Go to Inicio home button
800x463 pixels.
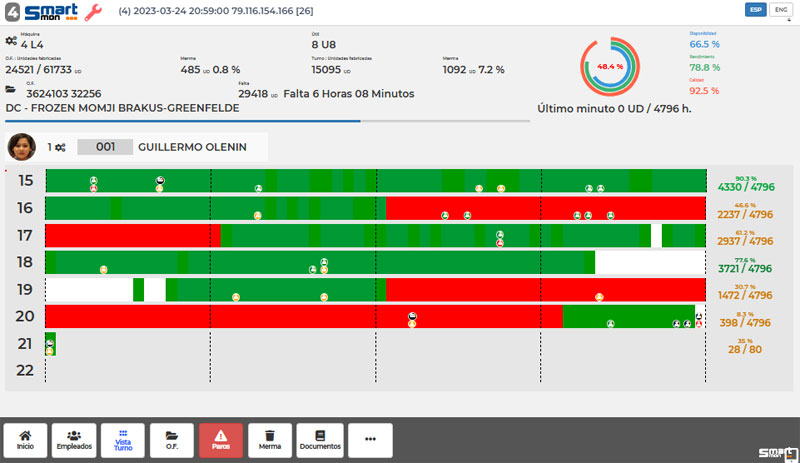tap(25, 440)
